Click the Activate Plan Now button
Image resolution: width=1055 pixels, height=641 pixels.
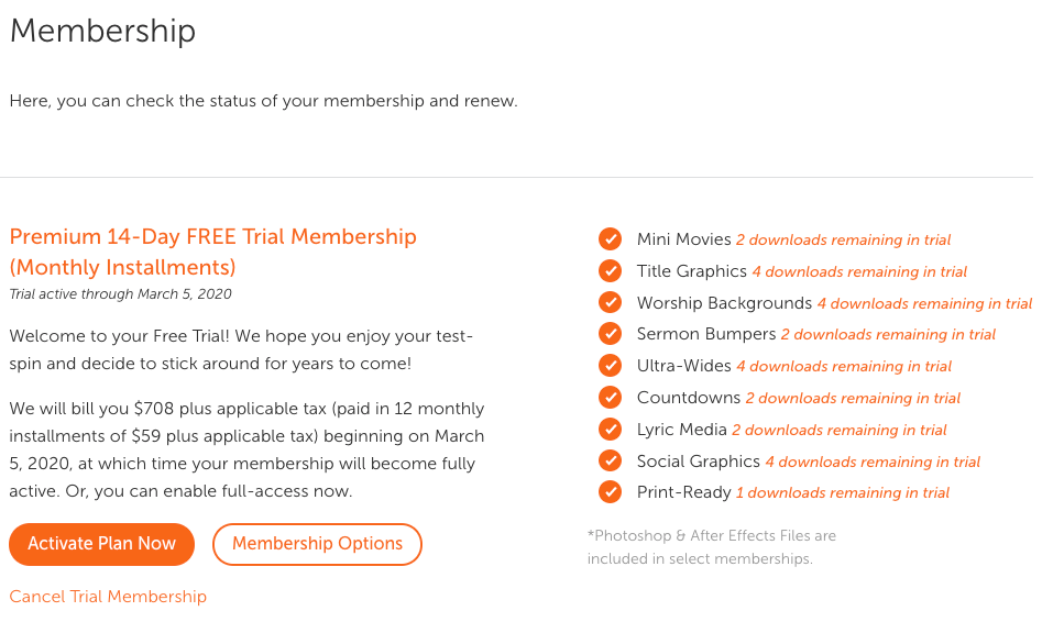coord(101,544)
